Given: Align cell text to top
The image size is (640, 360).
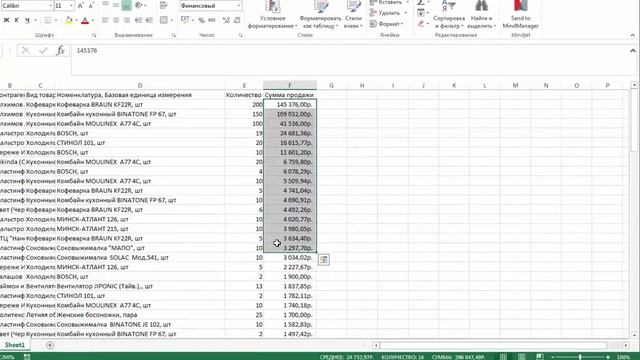Looking at the screenshot, I should tap(105, 5).
